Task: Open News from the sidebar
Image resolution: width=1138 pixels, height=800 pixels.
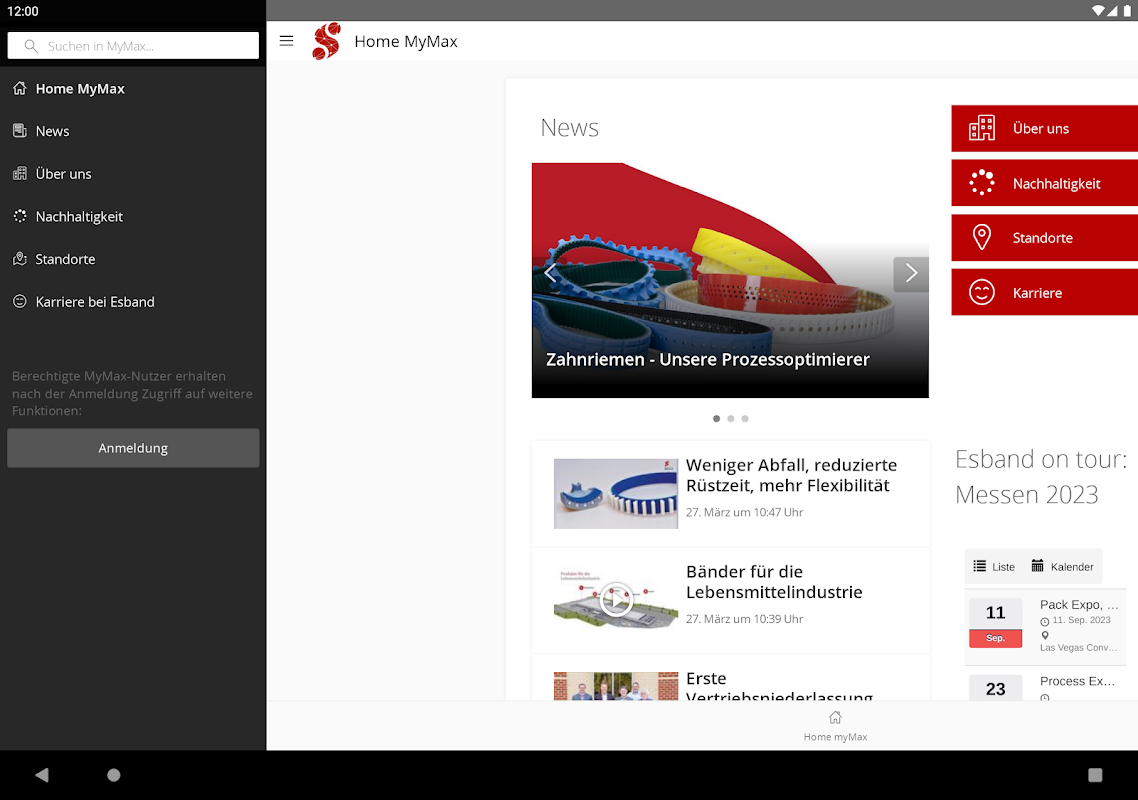Action: pos(133,131)
